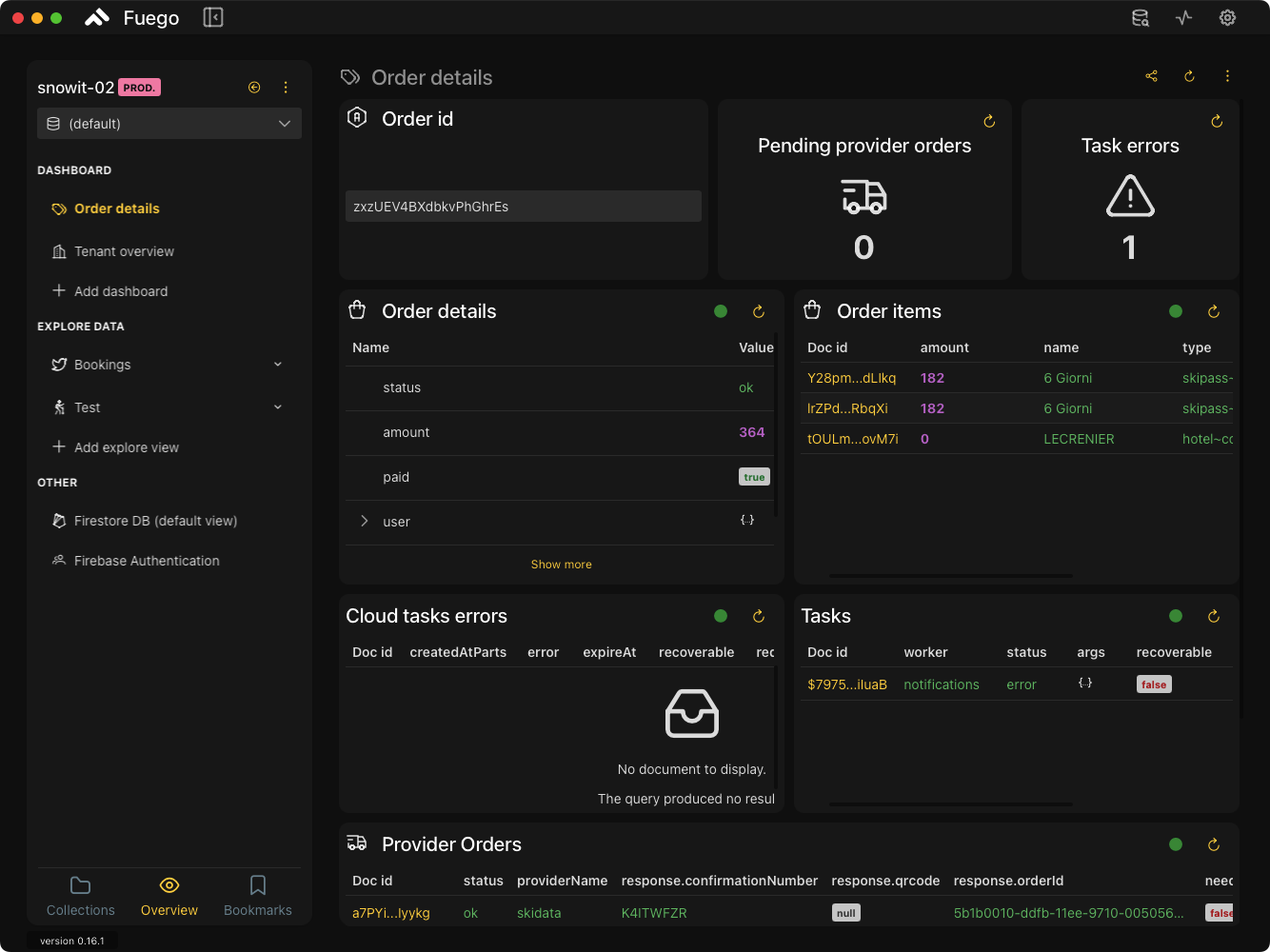Click Show more in Order details
This screenshot has height=952, width=1270.
tap(561, 565)
